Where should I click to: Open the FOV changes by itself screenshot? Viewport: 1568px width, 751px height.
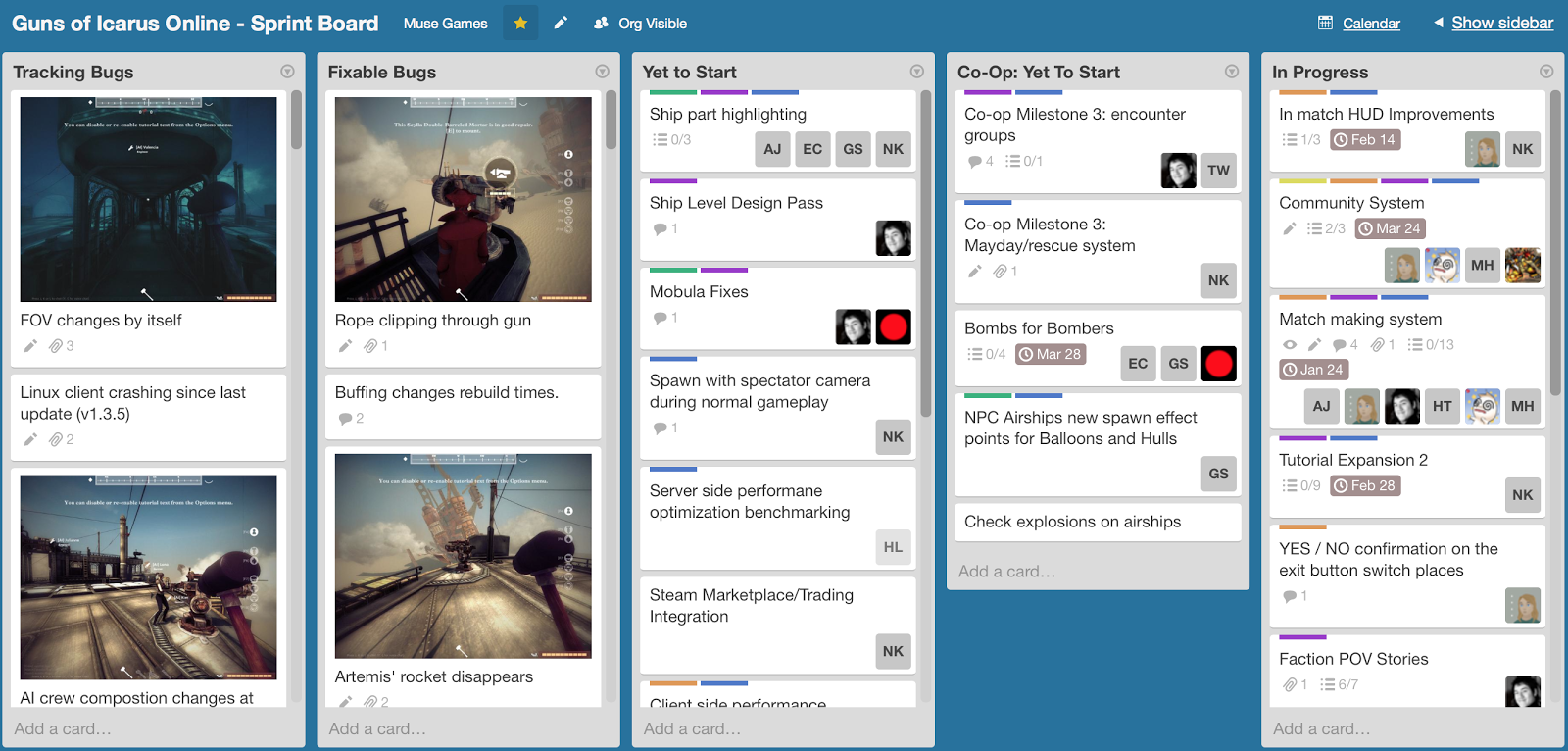point(148,199)
